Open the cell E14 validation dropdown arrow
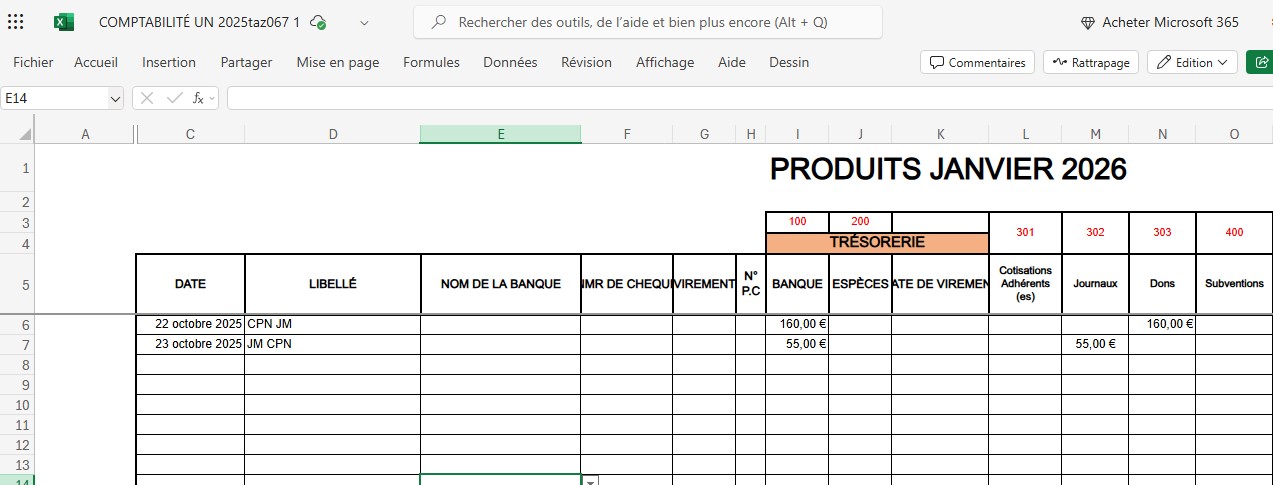Viewport: 1273px width, 485px height. [x=590, y=481]
